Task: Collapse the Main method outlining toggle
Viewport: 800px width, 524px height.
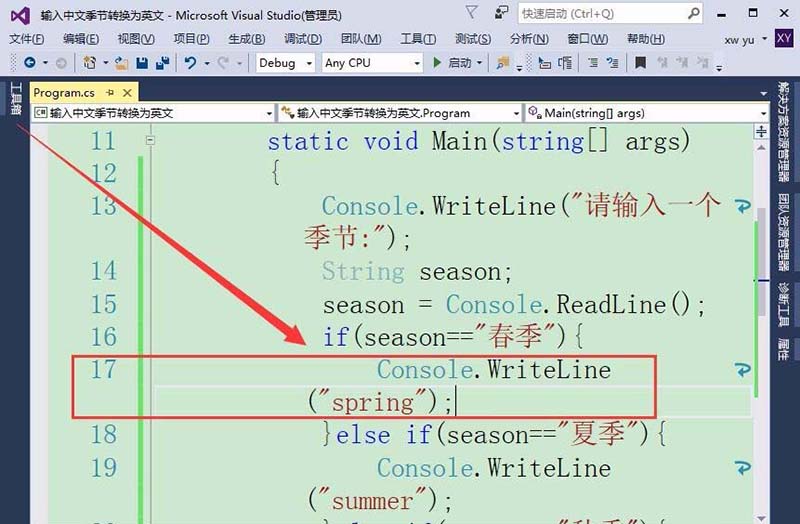Action: pos(150,140)
